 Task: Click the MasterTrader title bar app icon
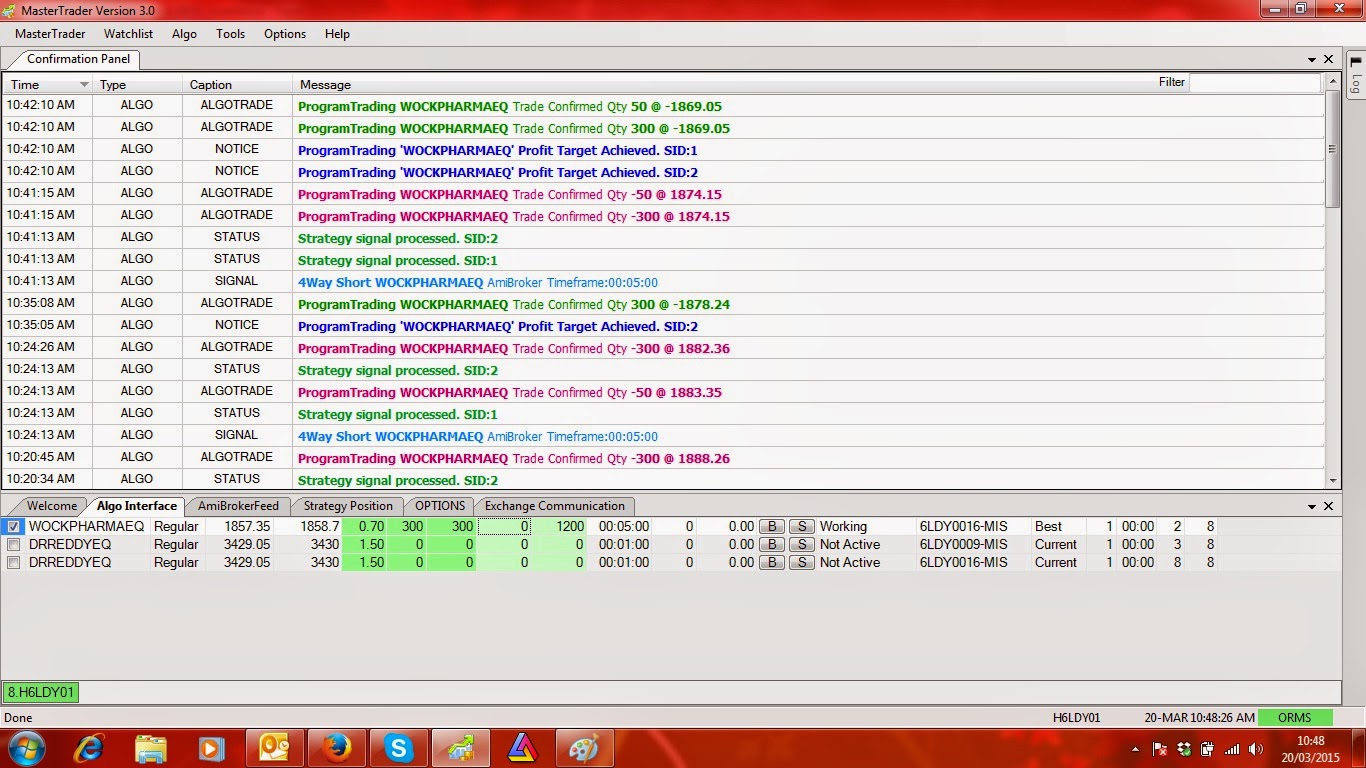(x=10, y=10)
